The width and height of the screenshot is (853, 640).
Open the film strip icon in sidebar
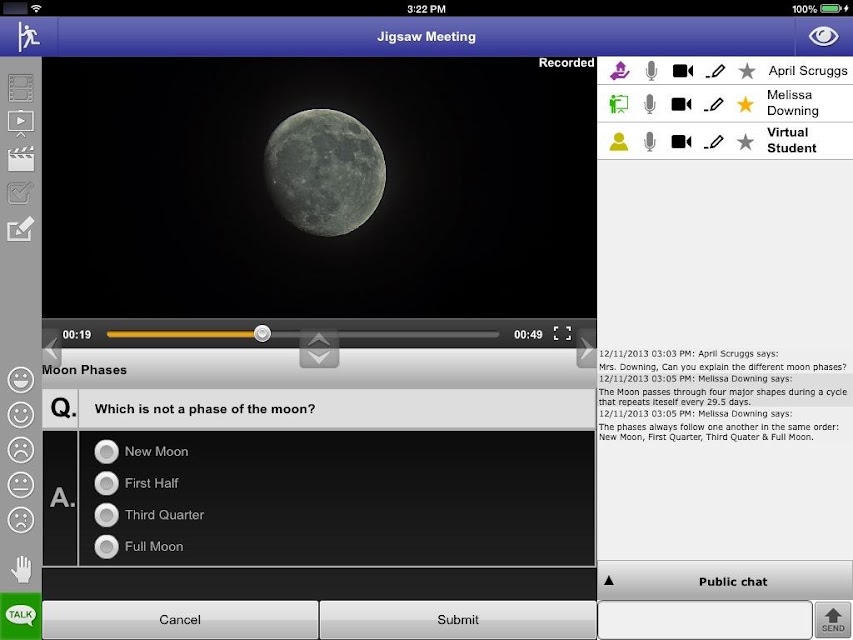pos(21,88)
